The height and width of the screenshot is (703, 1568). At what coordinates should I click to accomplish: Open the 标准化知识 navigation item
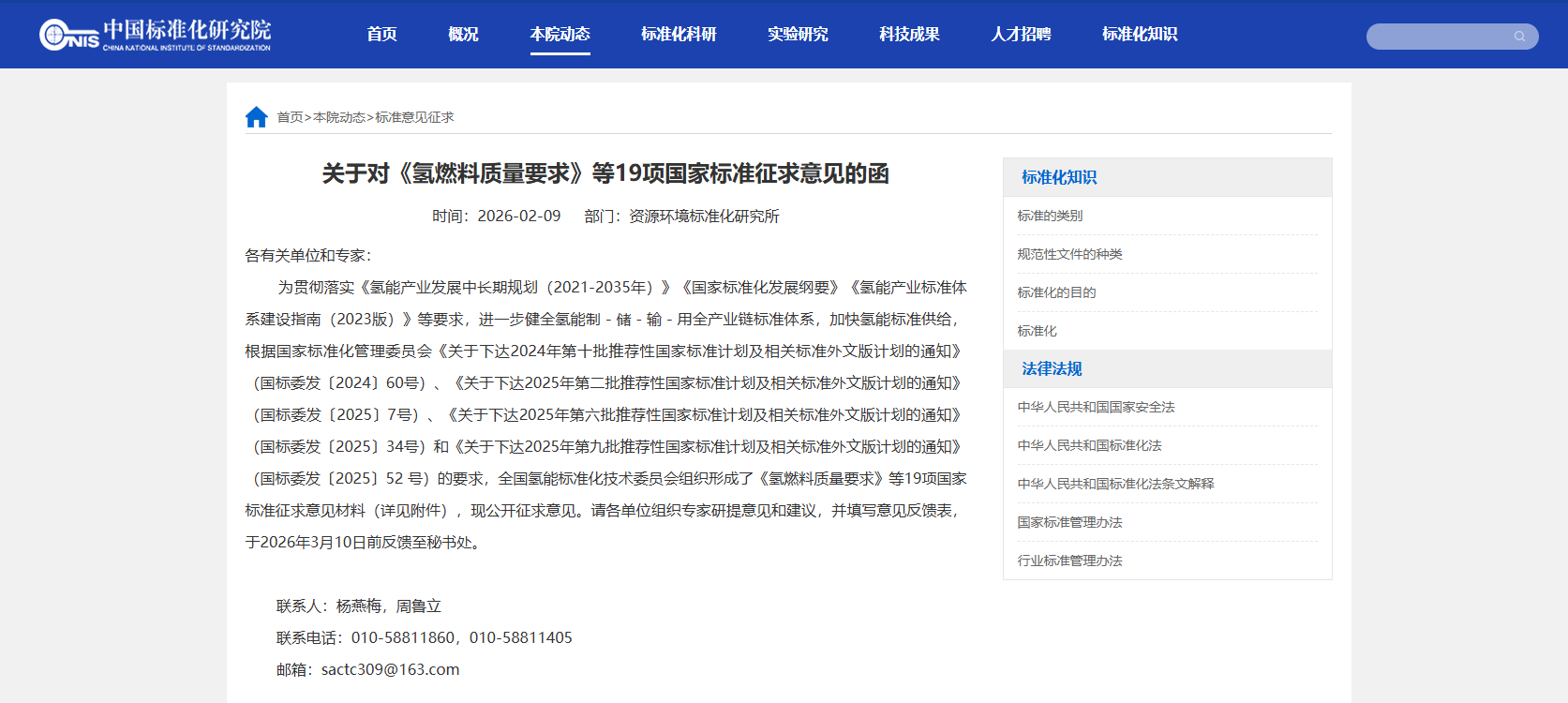point(1140,34)
